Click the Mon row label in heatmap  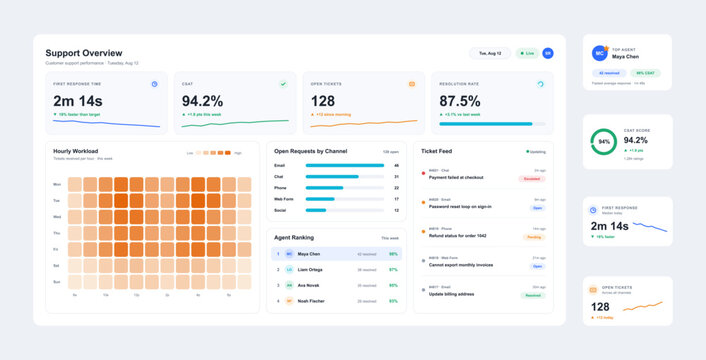[x=57, y=184]
